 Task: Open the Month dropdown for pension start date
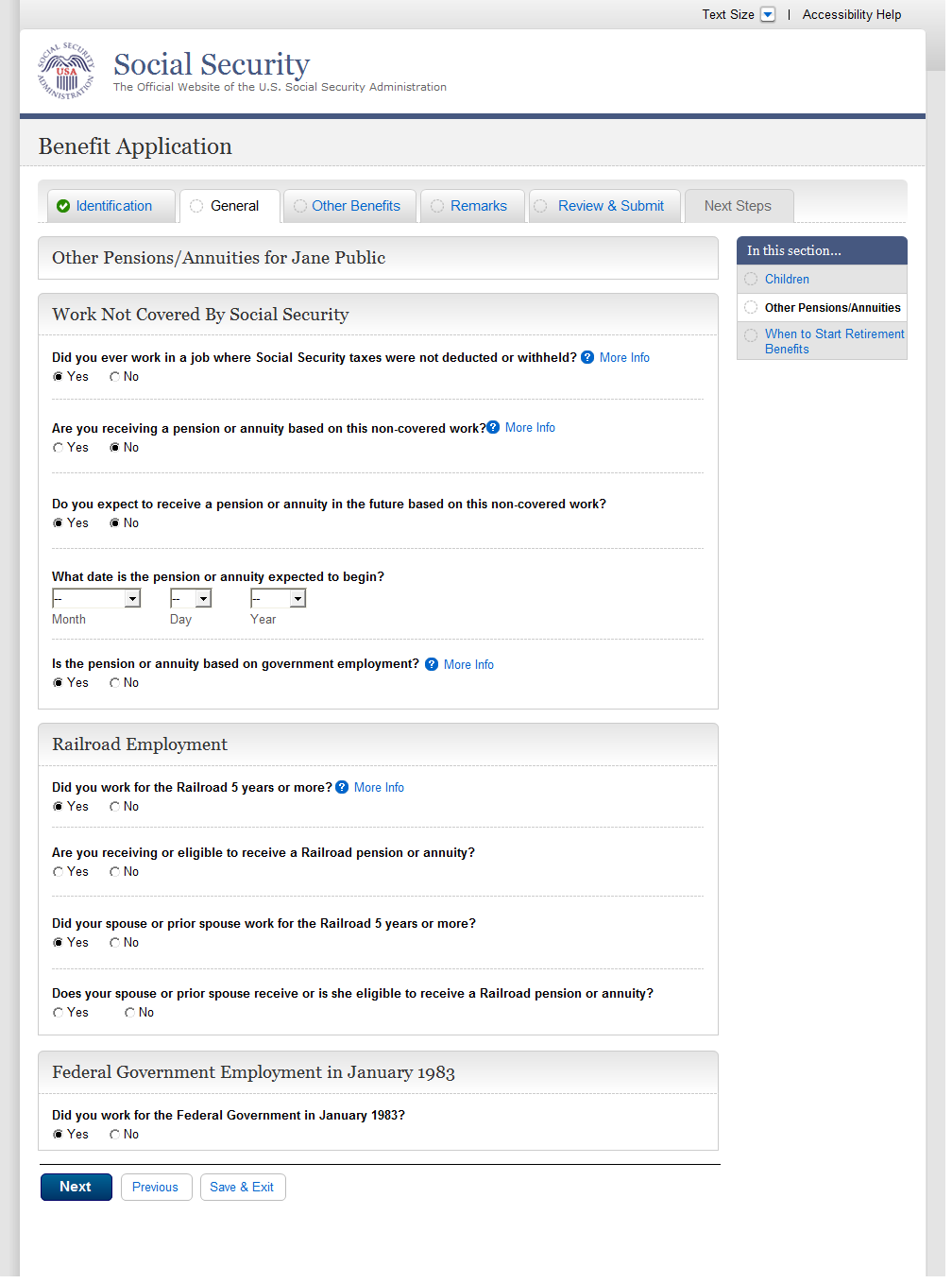(96, 598)
